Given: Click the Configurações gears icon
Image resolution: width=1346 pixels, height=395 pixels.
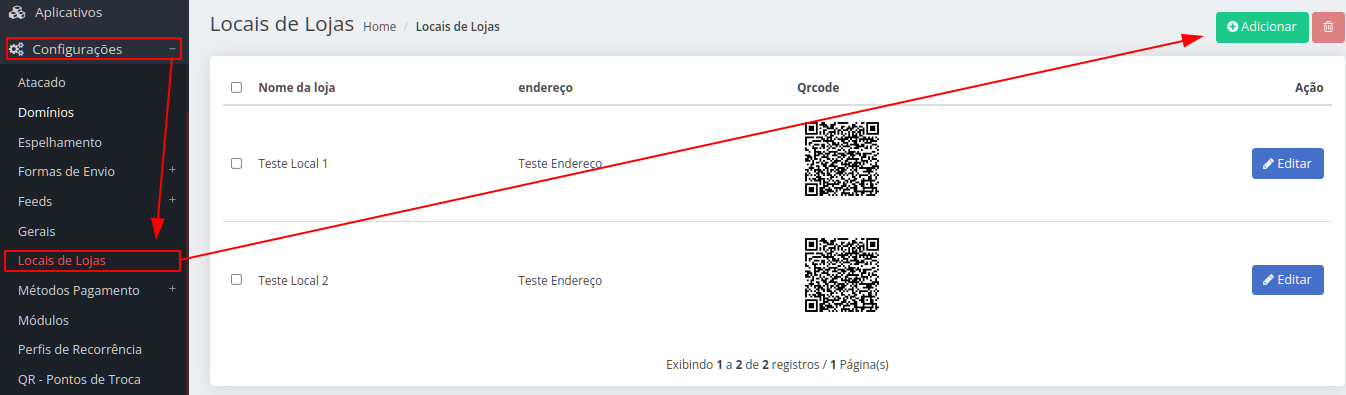Looking at the screenshot, I should pos(16,49).
